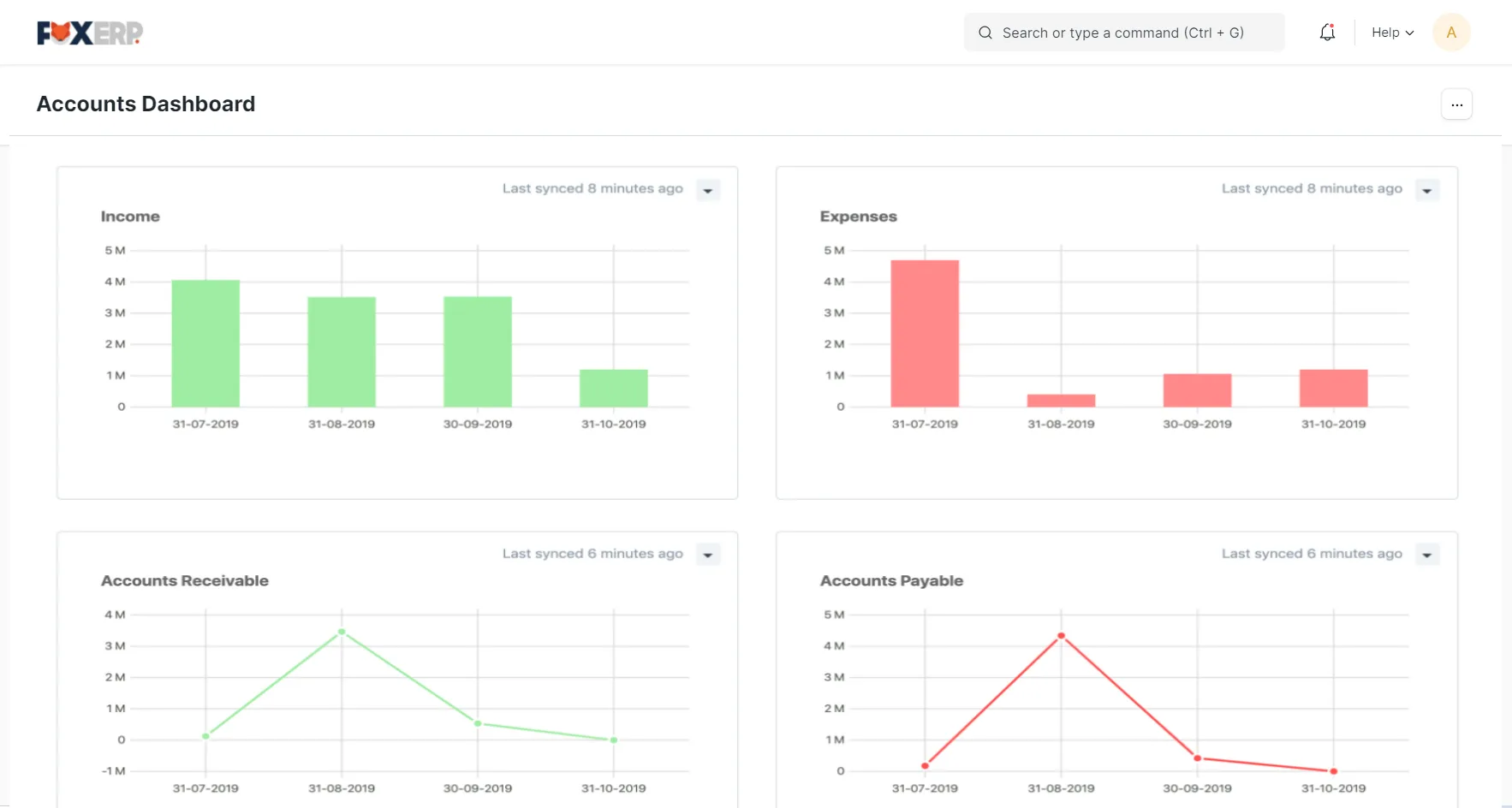This screenshot has width=1512, height=808.
Task: Click Accounts Payable point at 31-07-2019
Action: (x=925, y=766)
